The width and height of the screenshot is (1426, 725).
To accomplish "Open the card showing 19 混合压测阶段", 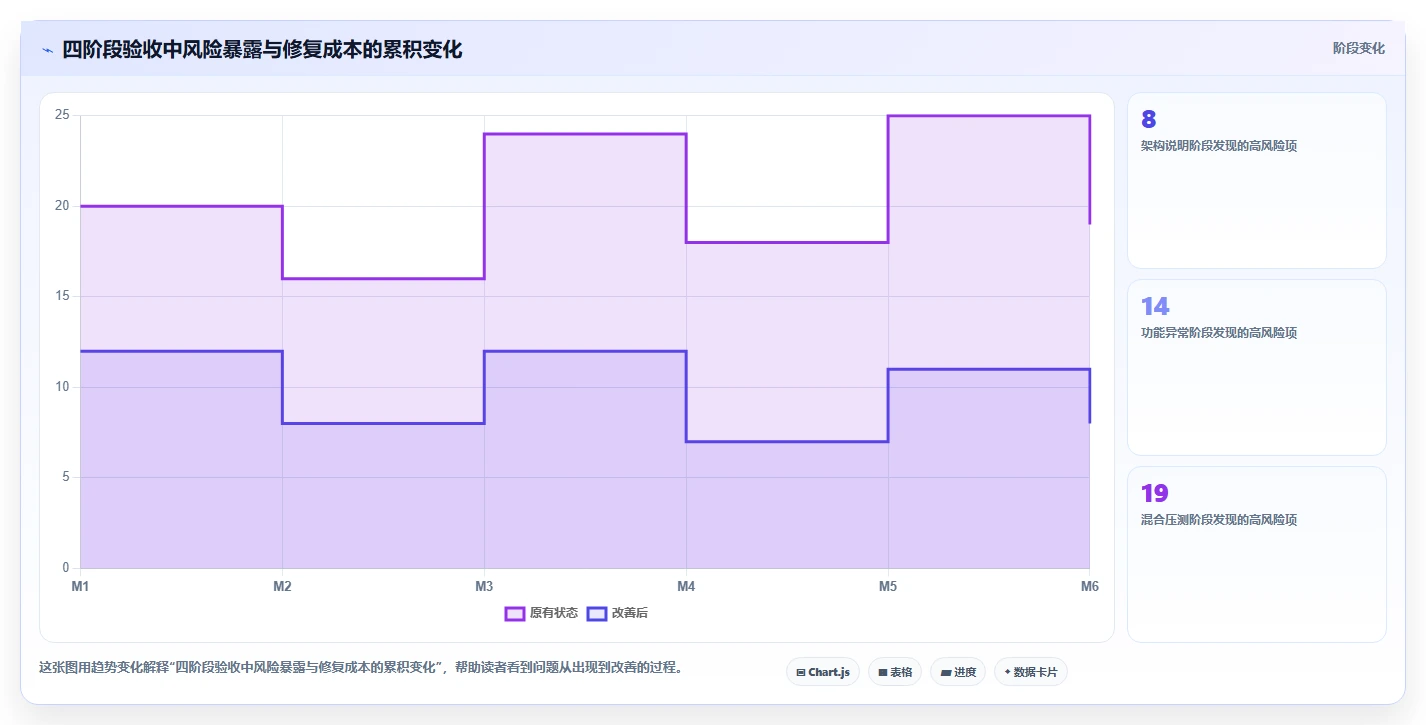I will (x=1257, y=554).
